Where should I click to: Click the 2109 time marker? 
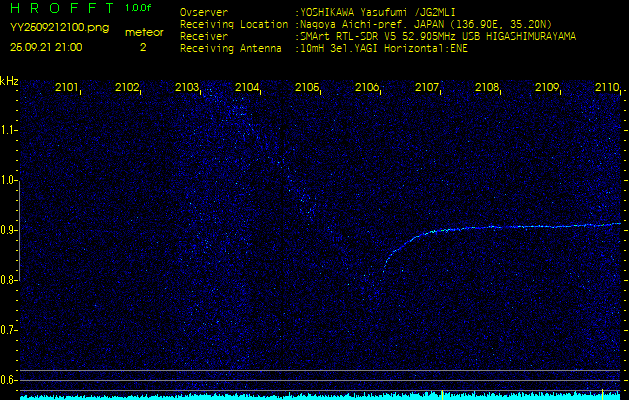point(547,88)
